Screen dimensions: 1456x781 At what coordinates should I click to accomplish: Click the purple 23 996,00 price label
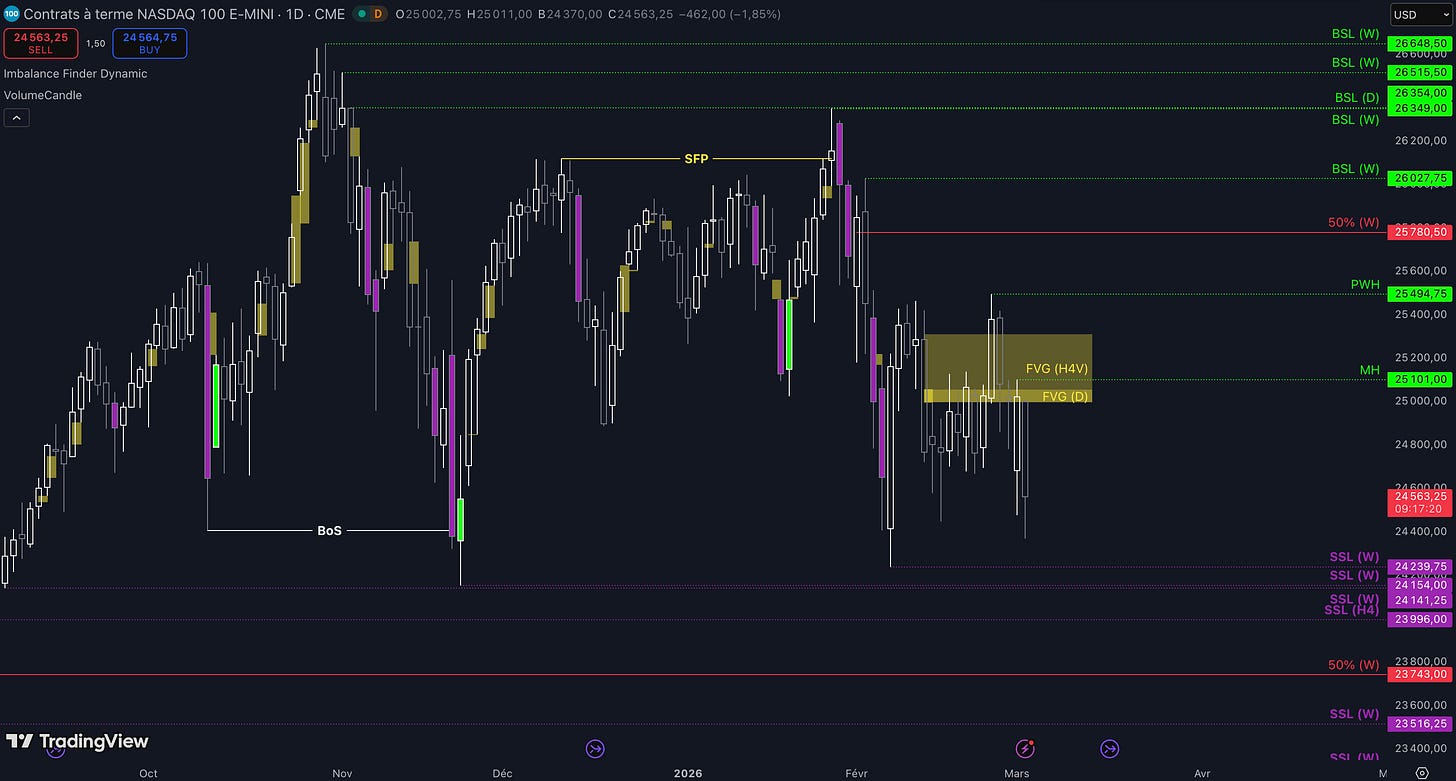pyautogui.click(x=1420, y=620)
